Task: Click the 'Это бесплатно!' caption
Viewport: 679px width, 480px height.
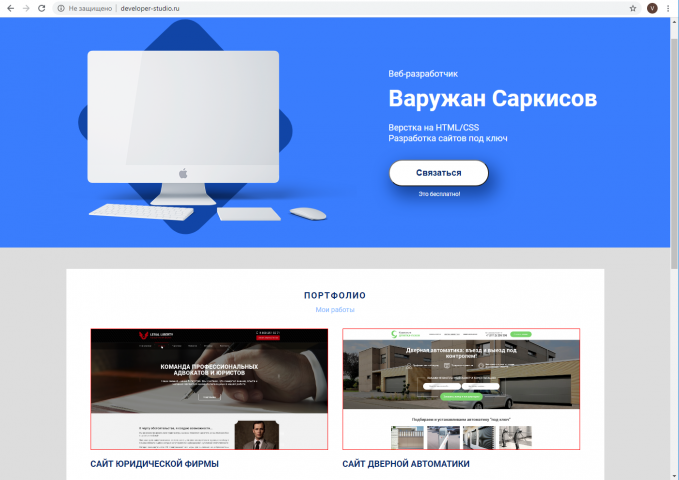Action: coord(439,194)
